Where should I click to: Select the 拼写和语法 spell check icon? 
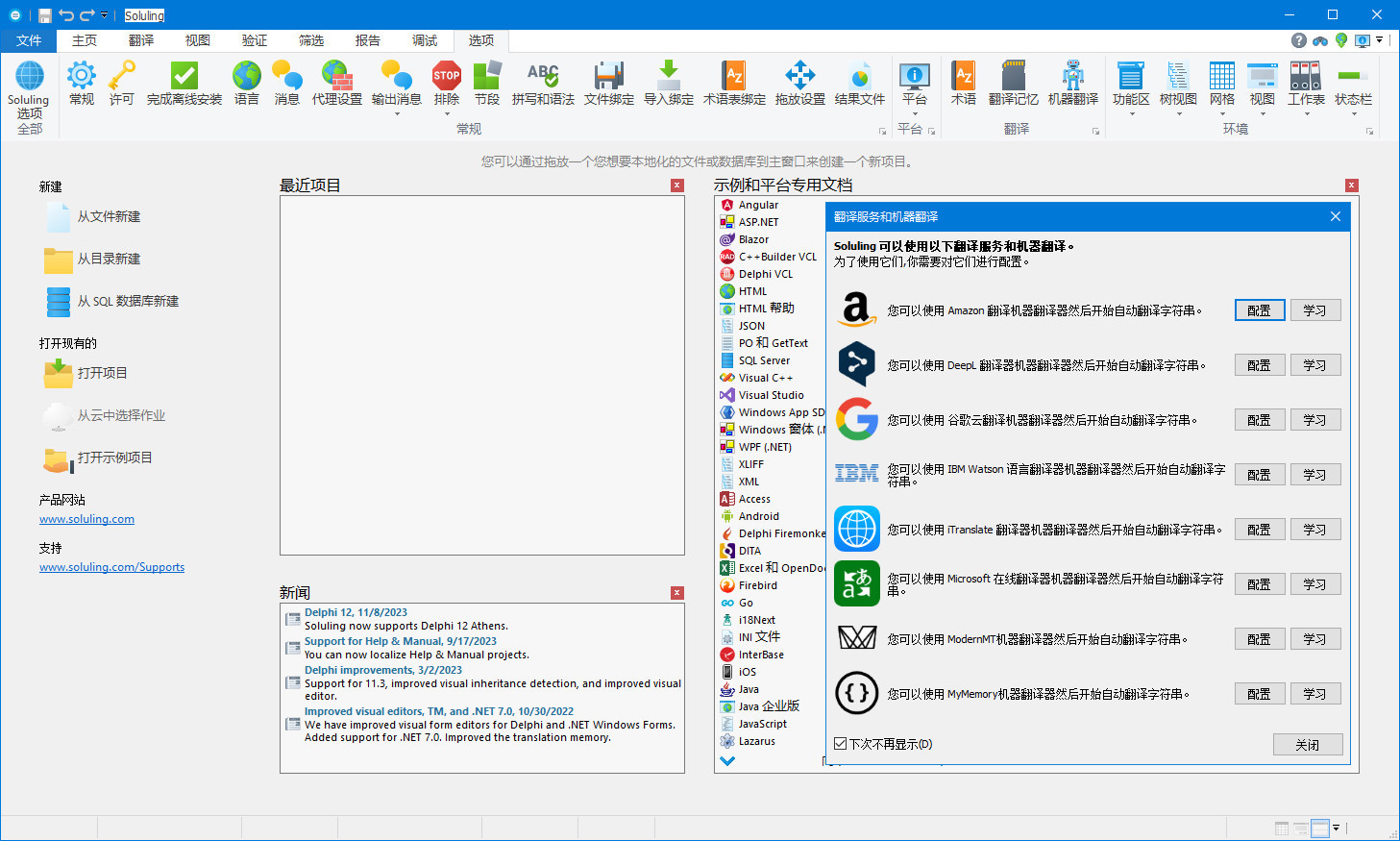[542, 82]
